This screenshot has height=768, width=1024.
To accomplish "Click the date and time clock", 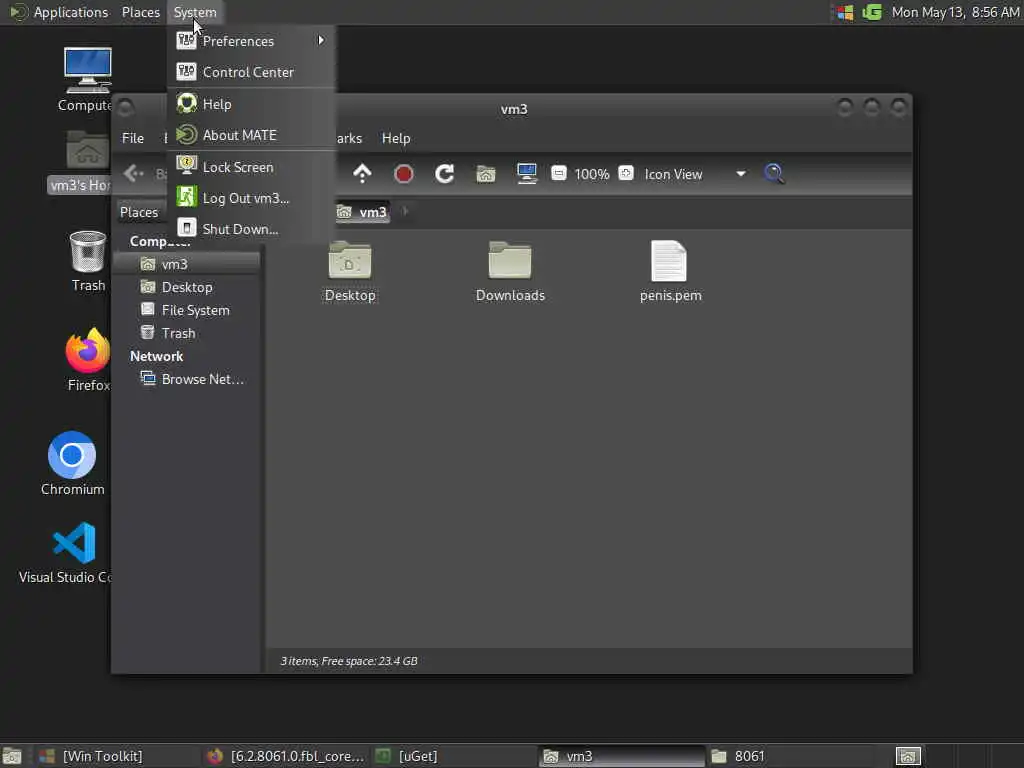I will click(x=955, y=12).
